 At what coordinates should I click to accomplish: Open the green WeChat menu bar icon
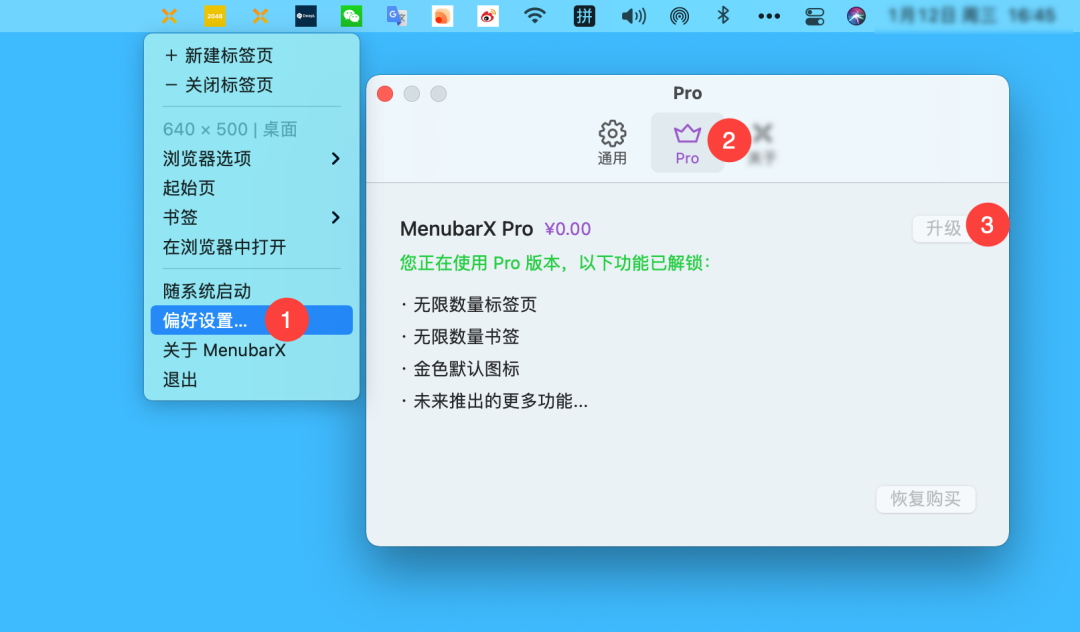pos(351,16)
